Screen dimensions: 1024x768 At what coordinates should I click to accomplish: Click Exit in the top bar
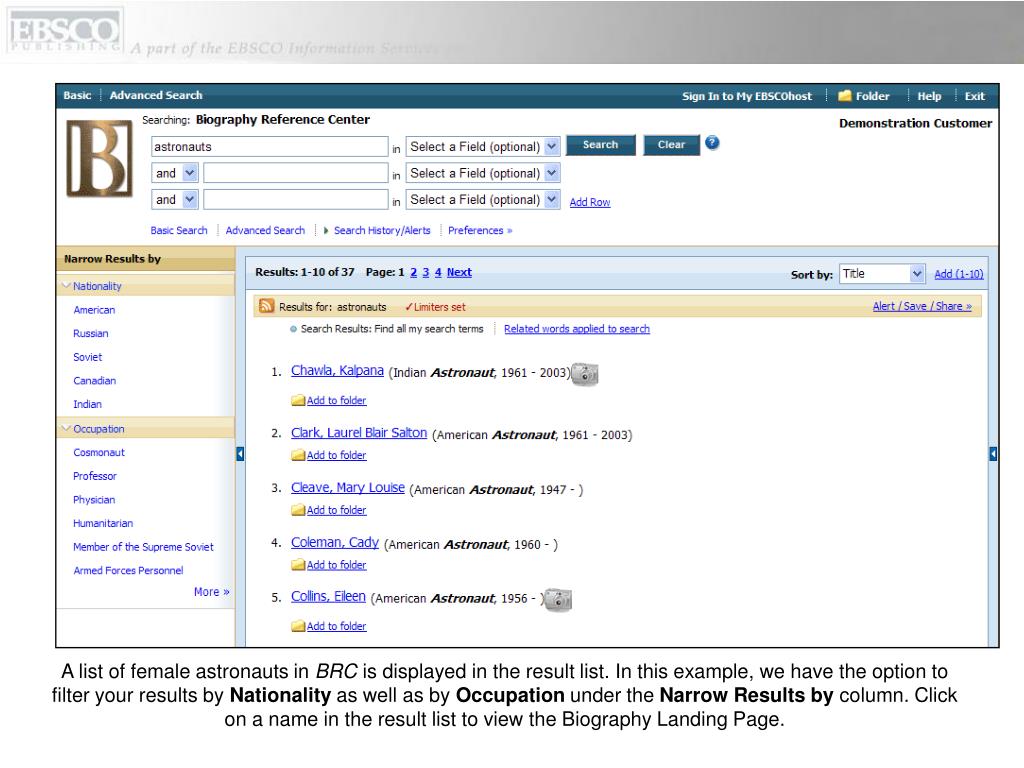click(974, 96)
